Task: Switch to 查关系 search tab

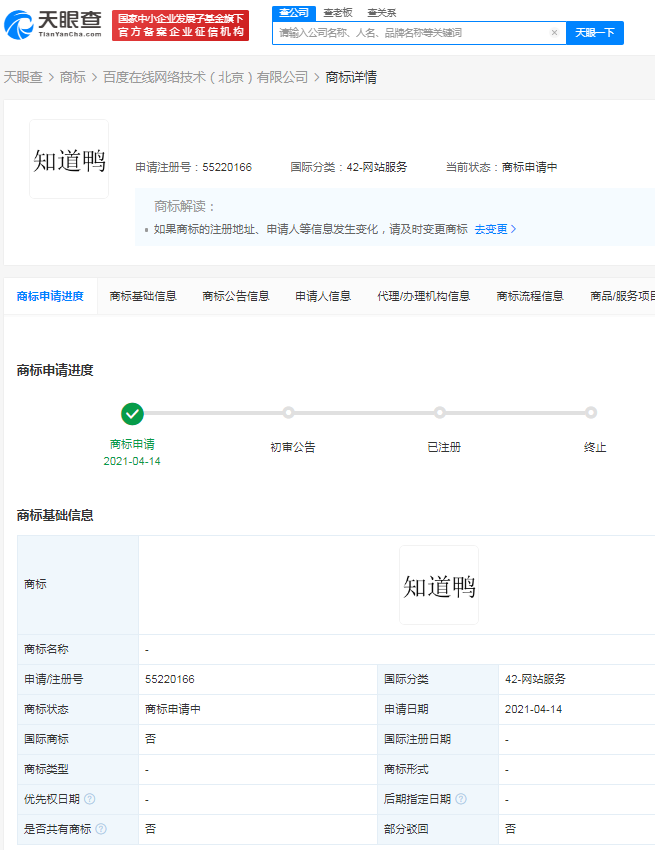Action: click(x=381, y=12)
